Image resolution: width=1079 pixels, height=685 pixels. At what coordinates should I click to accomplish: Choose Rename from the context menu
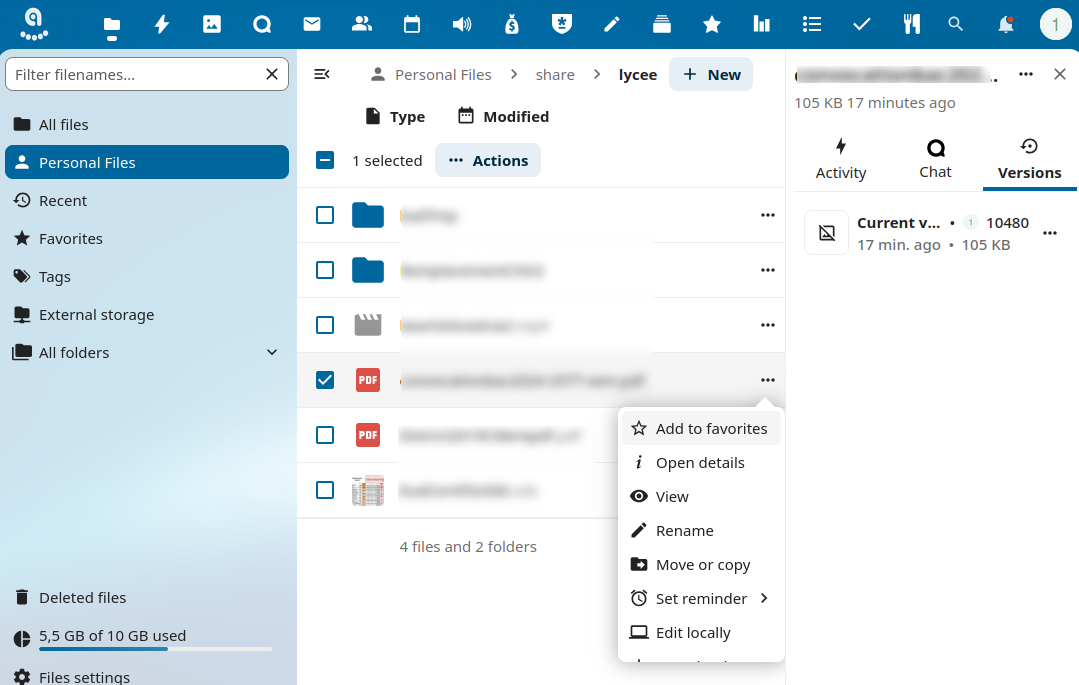pyautogui.click(x=684, y=530)
